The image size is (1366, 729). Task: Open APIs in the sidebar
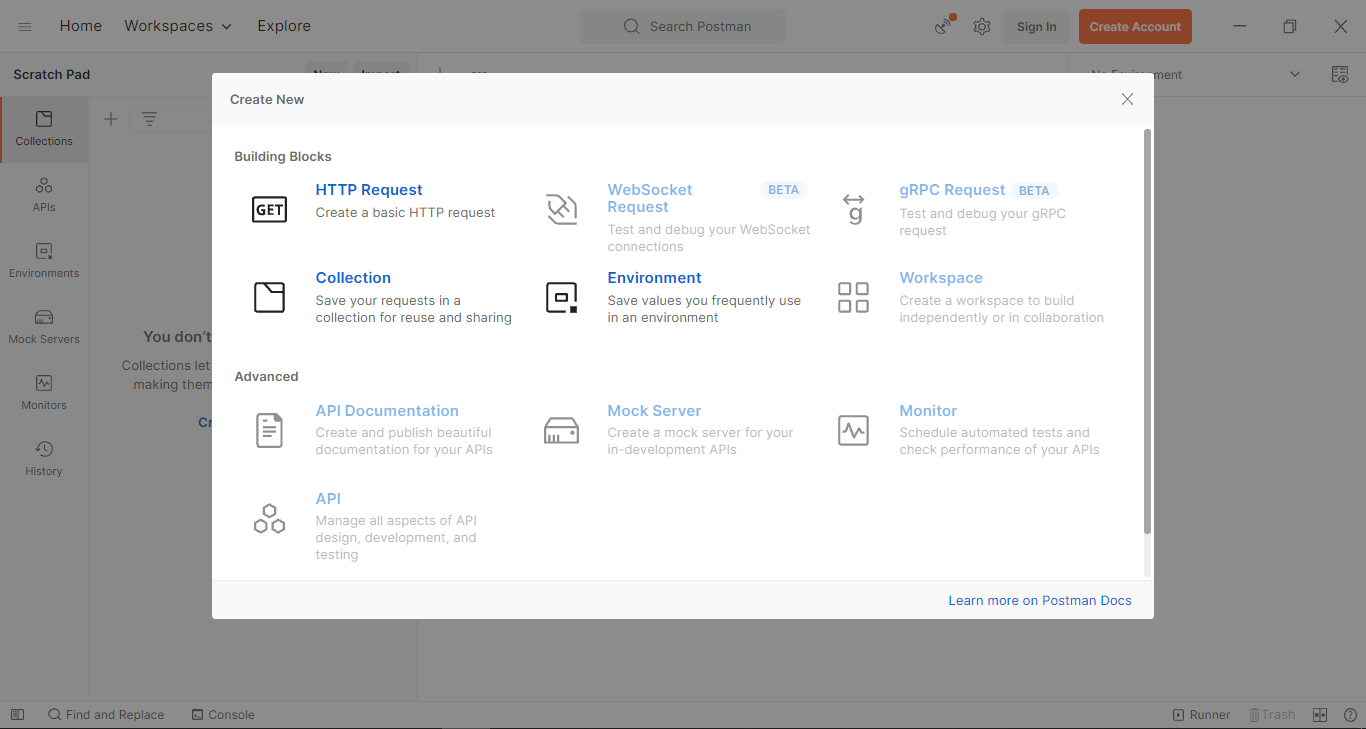pos(44,195)
